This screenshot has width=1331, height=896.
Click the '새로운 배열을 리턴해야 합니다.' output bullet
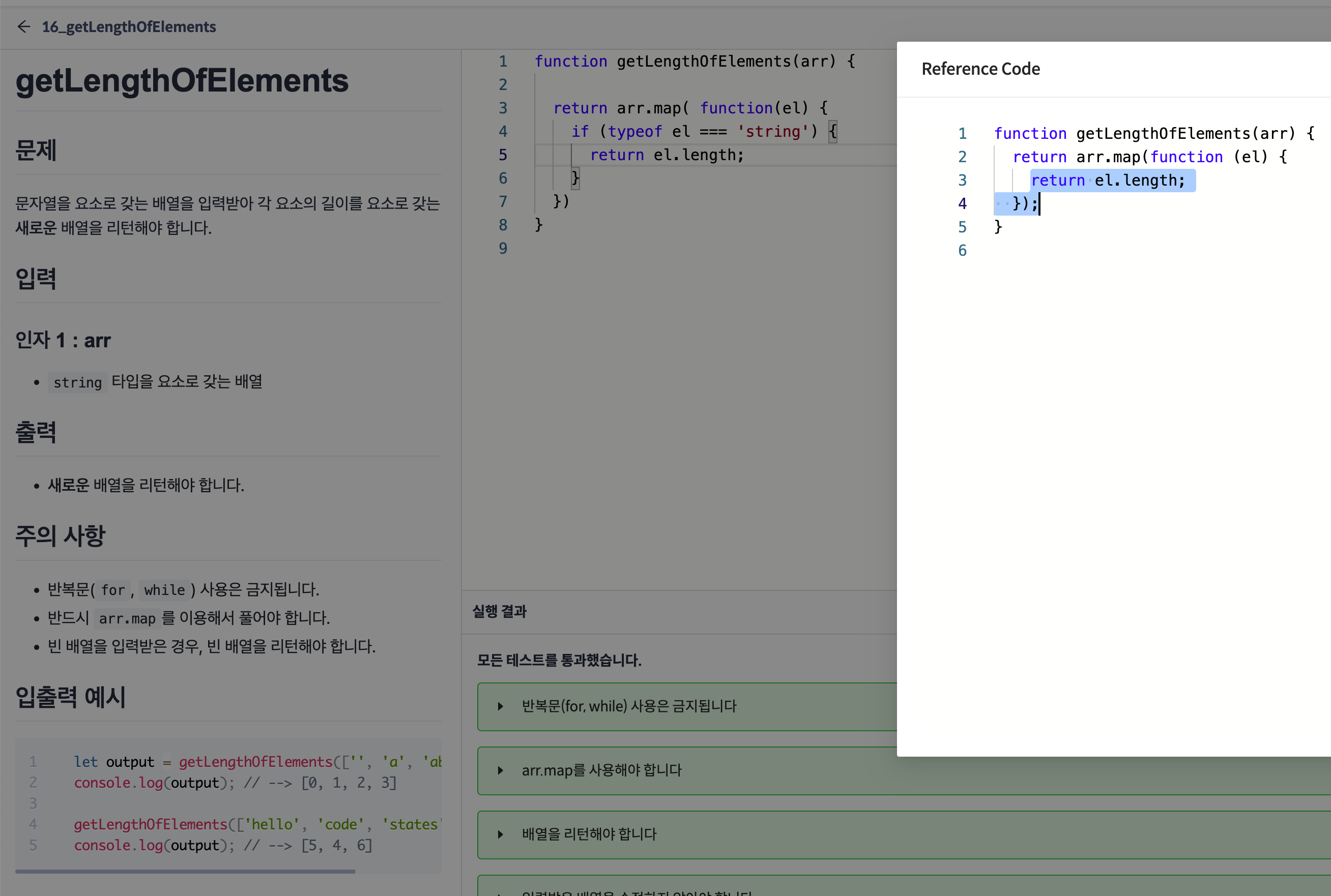click(146, 485)
